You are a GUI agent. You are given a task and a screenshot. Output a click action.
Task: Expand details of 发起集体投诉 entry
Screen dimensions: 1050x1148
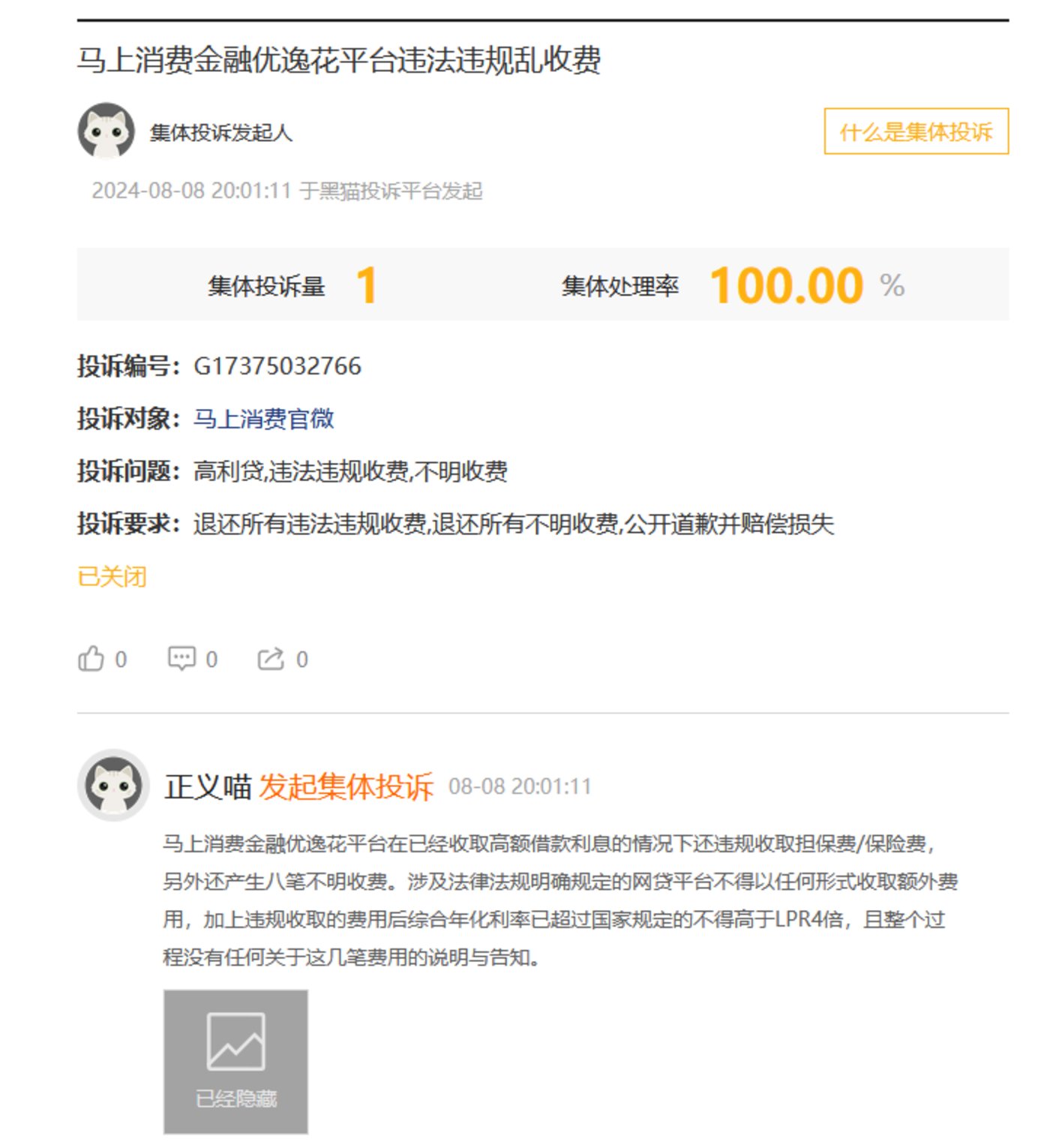(x=347, y=788)
